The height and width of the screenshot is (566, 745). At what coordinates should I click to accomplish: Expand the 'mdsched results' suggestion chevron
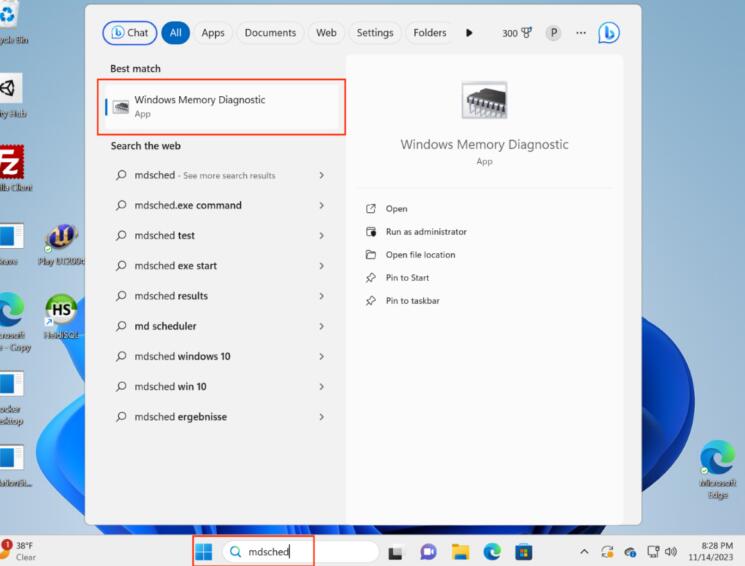[321, 296]
